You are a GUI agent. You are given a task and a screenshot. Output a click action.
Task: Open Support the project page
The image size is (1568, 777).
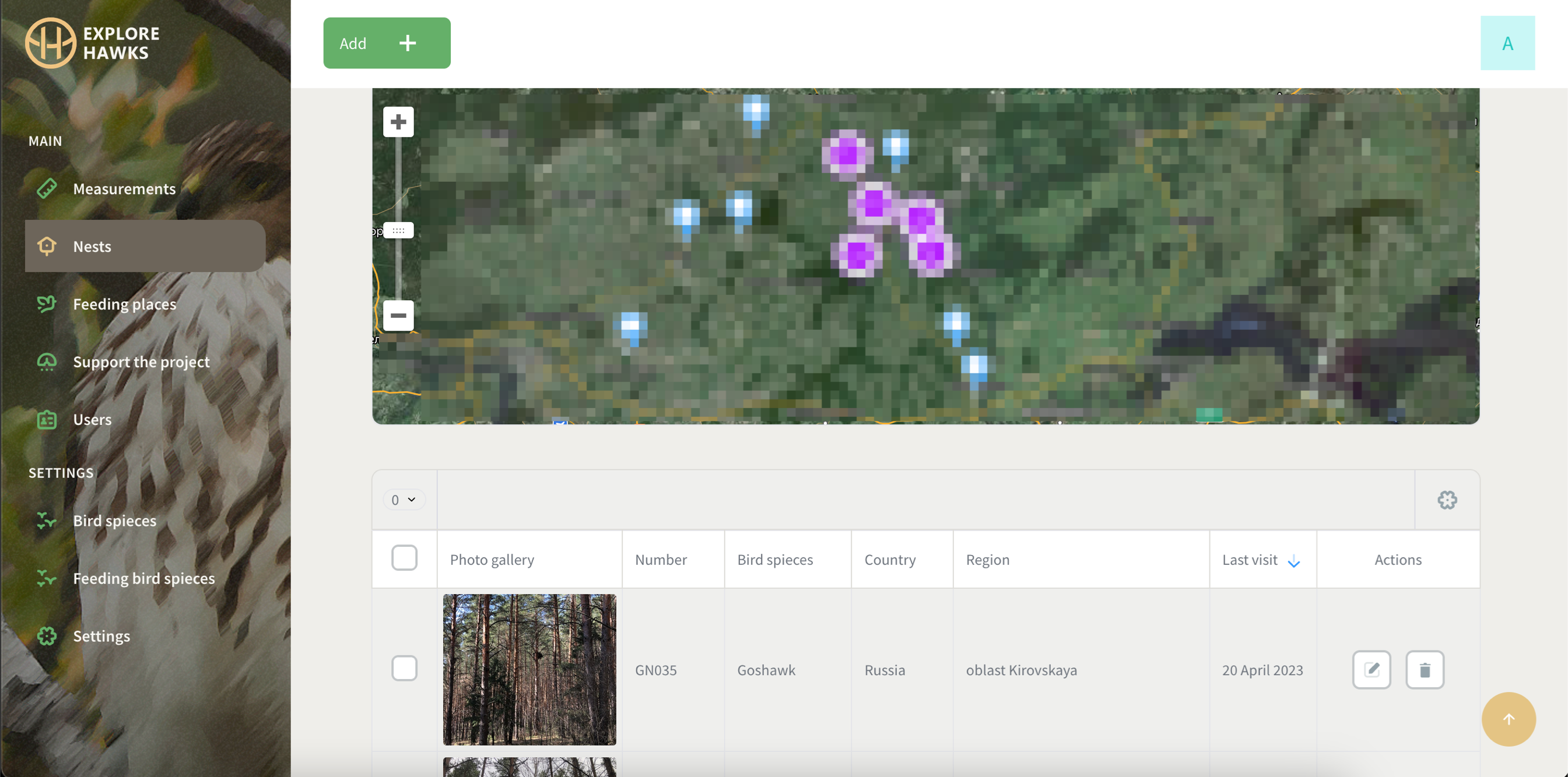click(x=145, y=361)
